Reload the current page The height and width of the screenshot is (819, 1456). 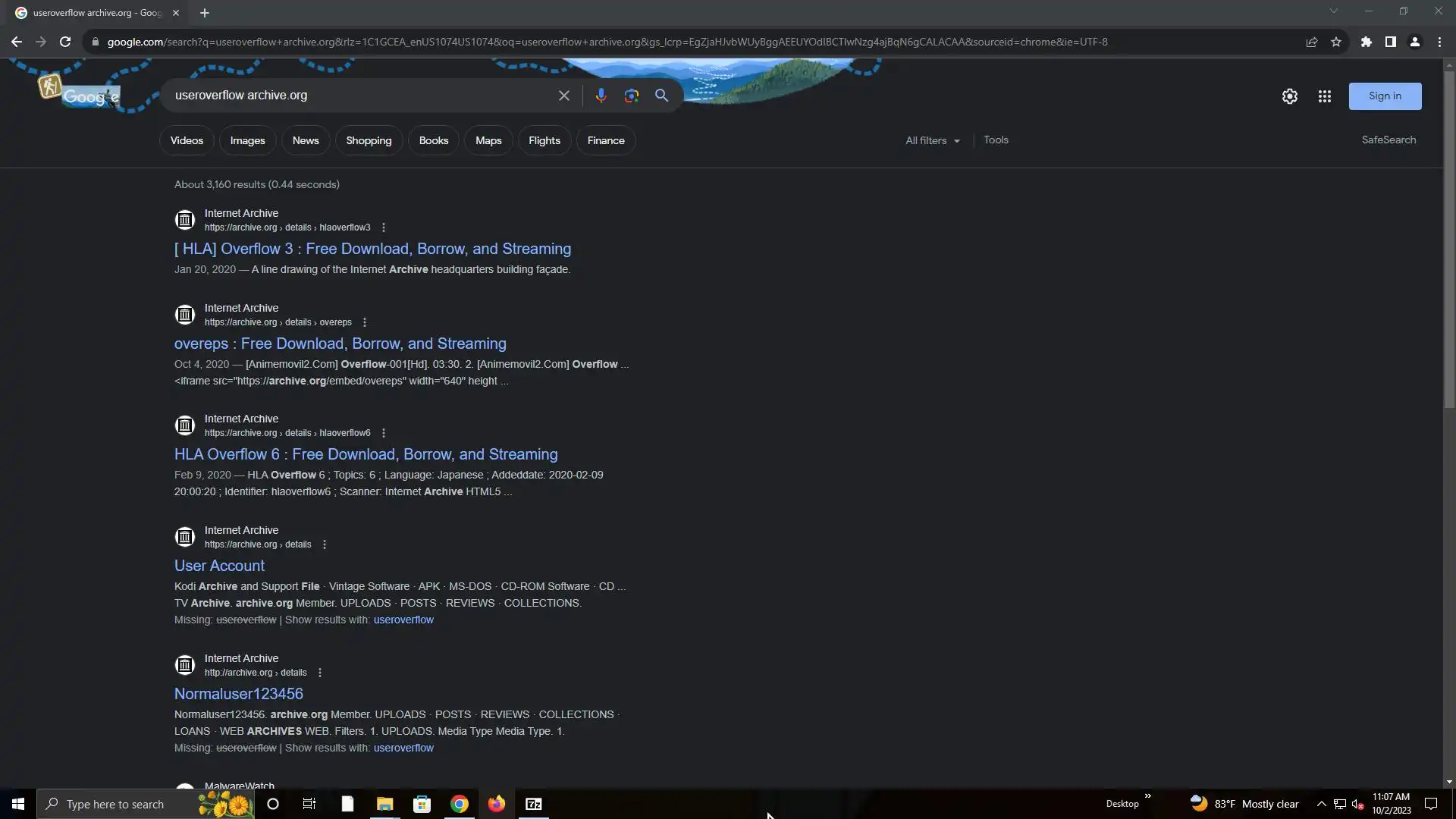65,42
